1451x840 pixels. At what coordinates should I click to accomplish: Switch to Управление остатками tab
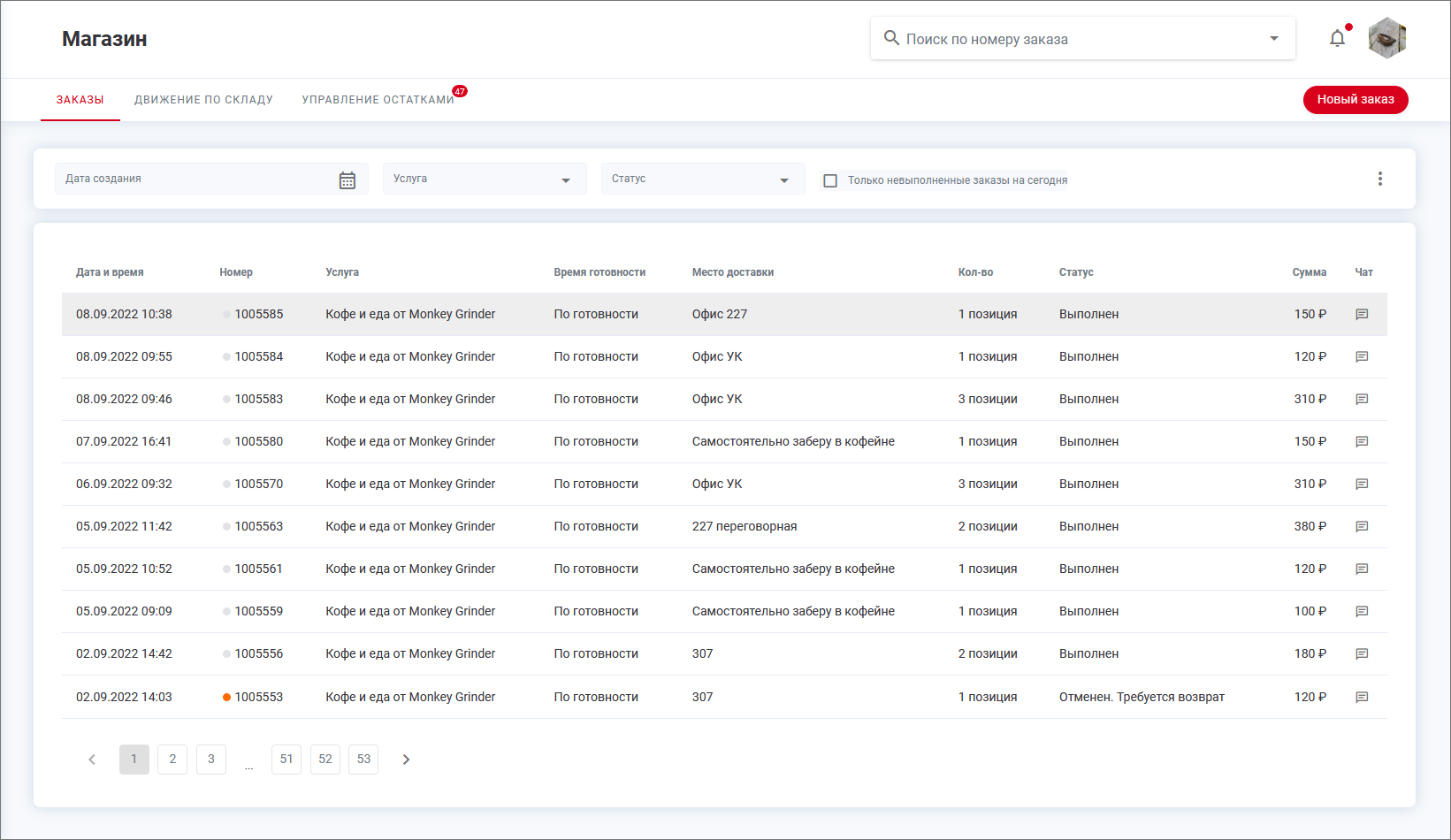(x=378, y=100)
